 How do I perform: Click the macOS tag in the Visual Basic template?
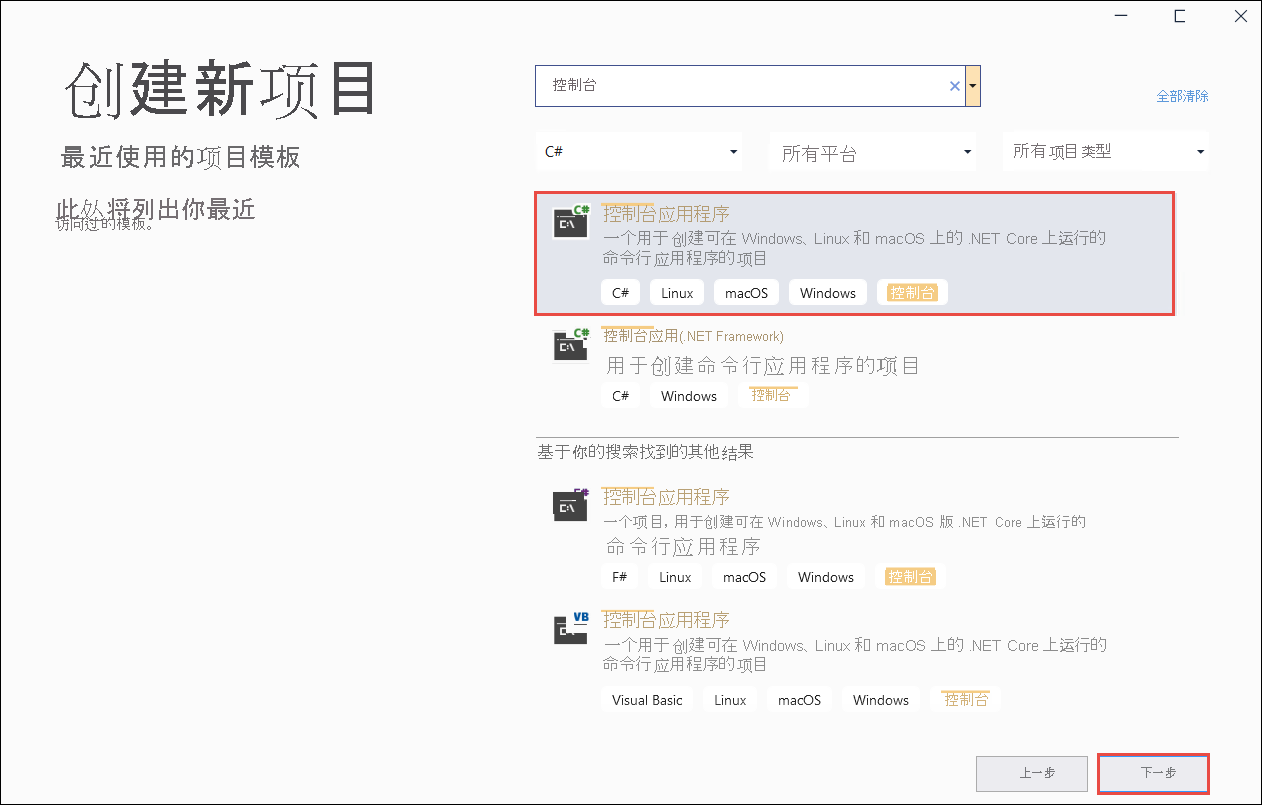pyautogui.click(x=800, y=700)
